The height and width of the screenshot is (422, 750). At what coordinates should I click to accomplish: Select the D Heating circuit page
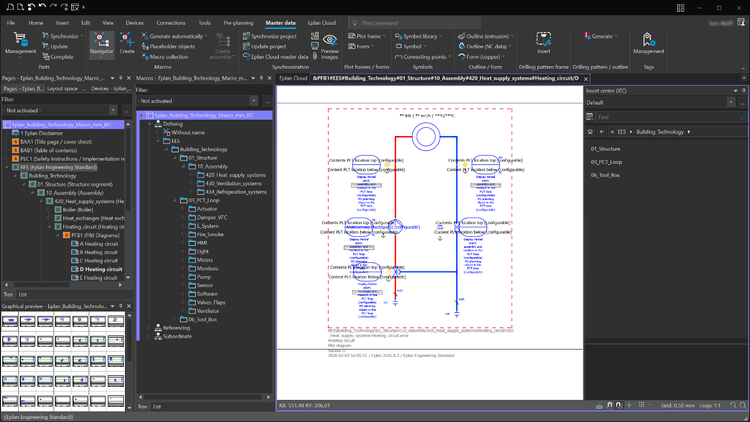click(x=97, y=269)
